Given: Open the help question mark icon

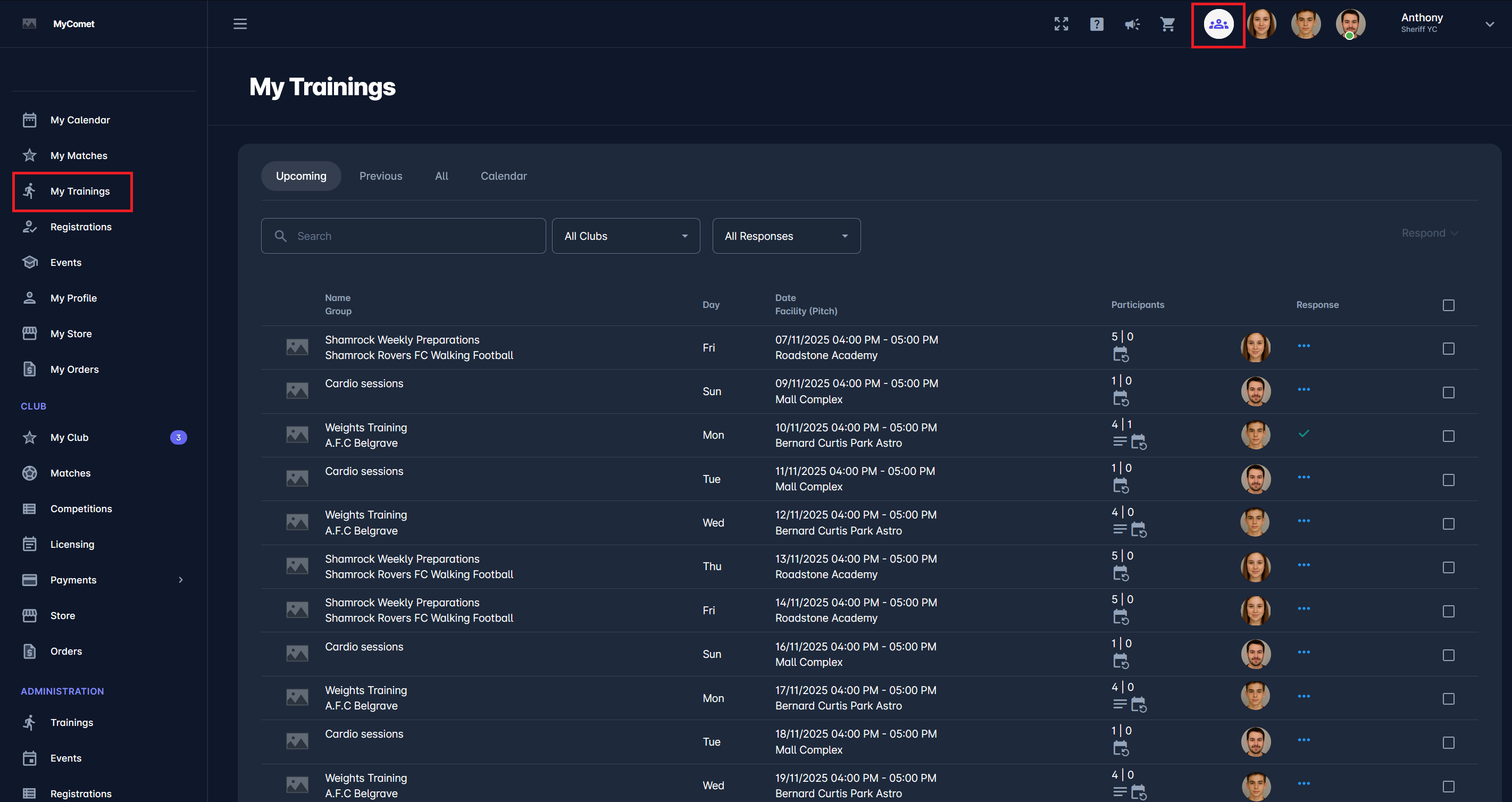Looking at the screenshot, I should click(1097, 24).
